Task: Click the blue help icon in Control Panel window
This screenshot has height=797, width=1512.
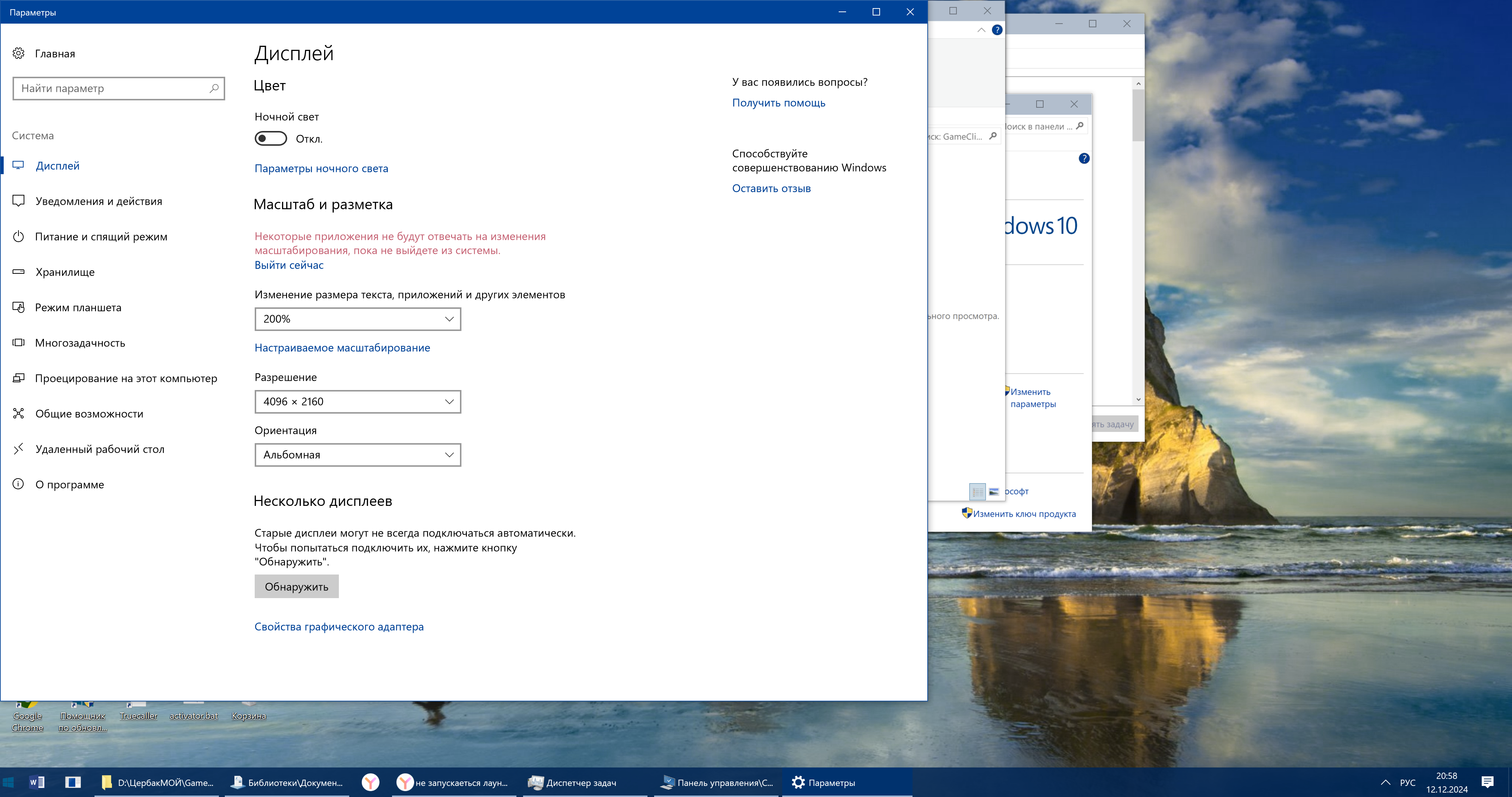Action: point(1083,158)
